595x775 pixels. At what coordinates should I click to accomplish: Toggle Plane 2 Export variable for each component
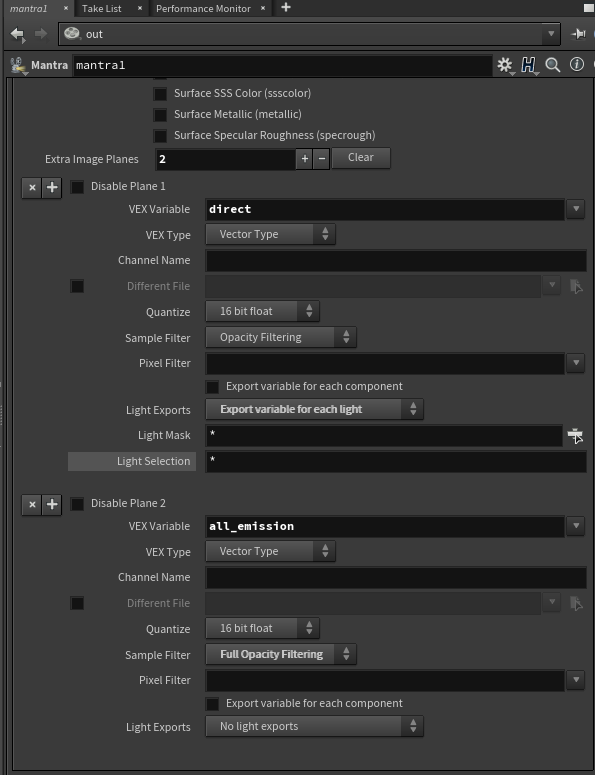pyautogui.click(x=212, y=704)
